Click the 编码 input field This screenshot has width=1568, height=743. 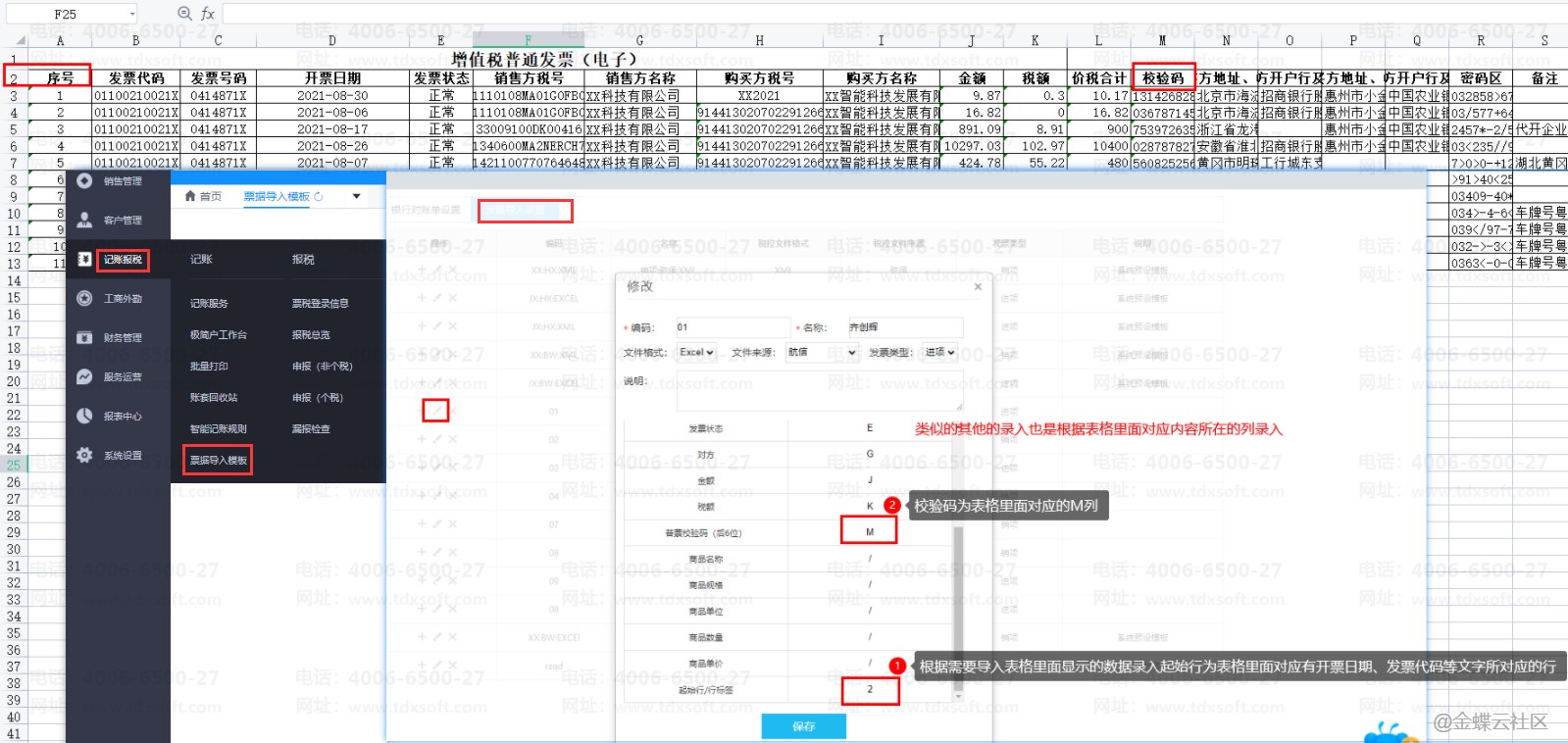732,327
